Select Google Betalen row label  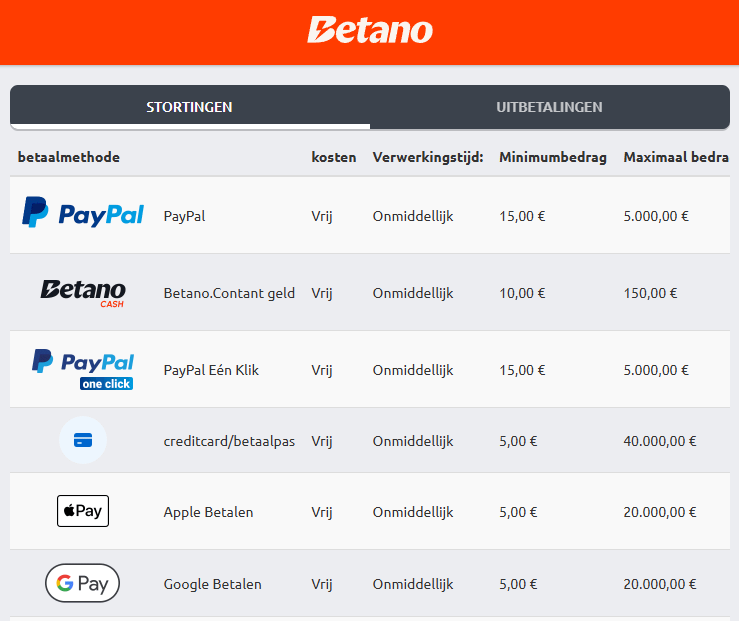tap(213, 584)
